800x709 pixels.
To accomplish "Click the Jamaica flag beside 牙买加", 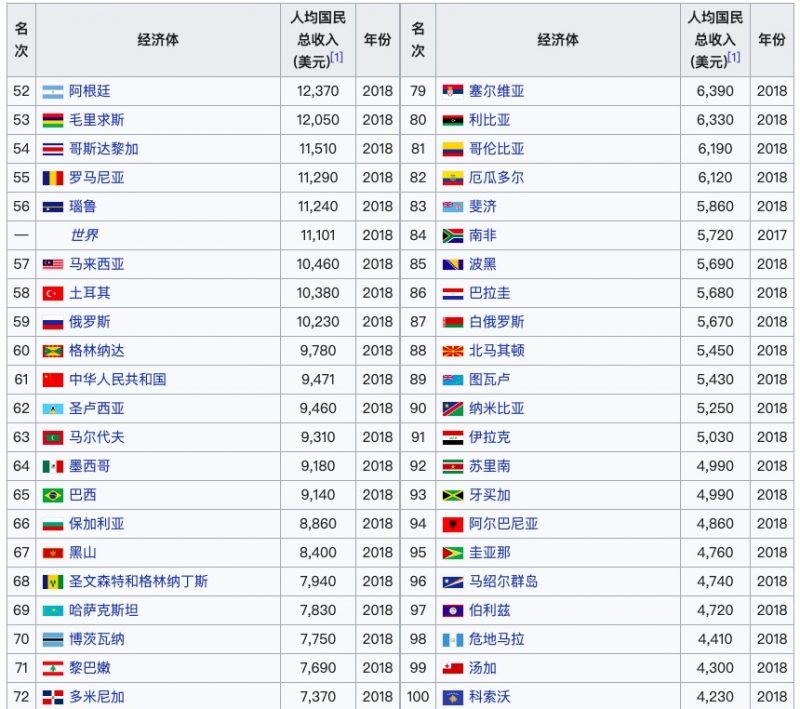I will point(453,495).
